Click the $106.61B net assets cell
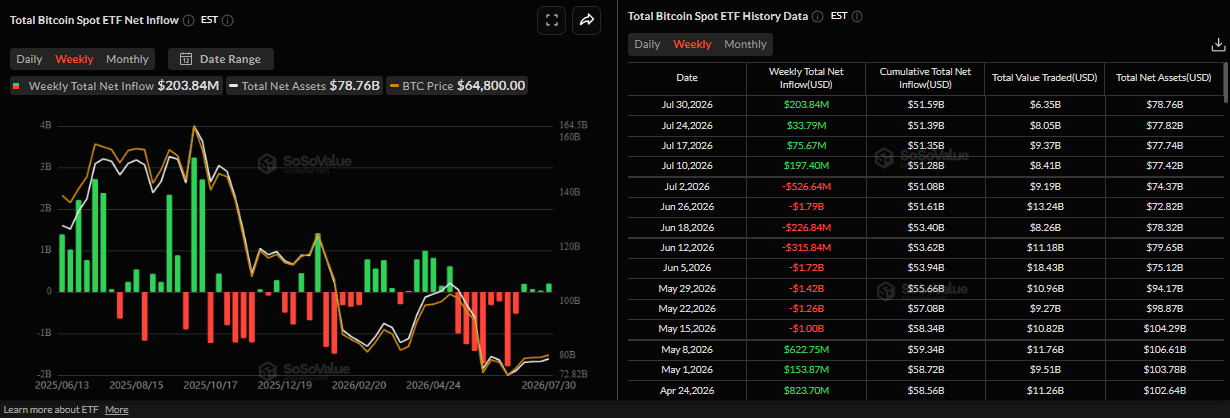Viewport: 1230px width, 418px height. coord(1163,349)
